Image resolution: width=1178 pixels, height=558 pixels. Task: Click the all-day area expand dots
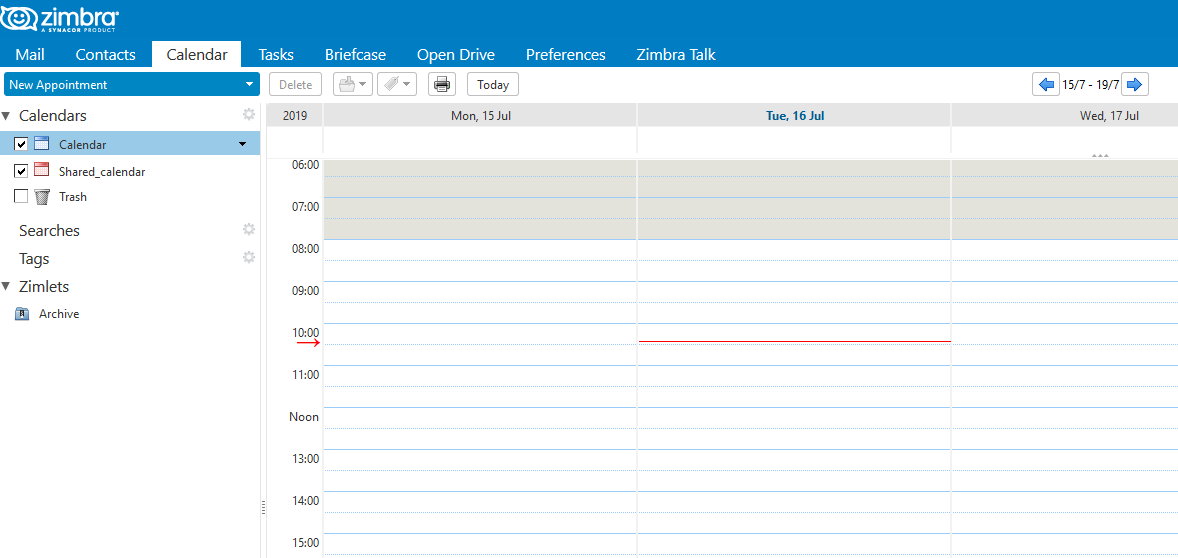1101,155
